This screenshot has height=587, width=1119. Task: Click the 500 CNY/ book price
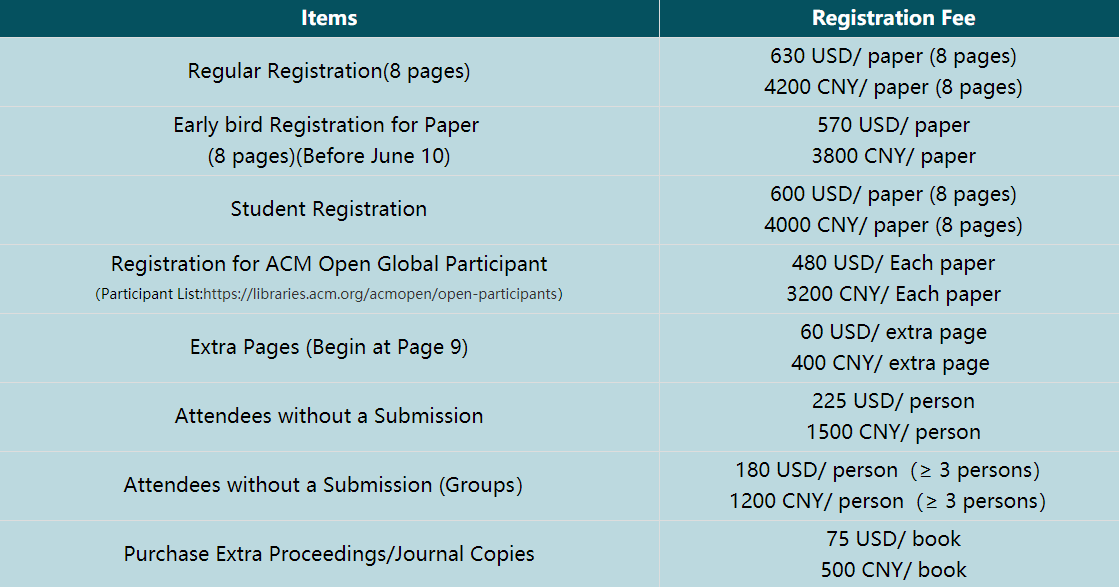(893, 570)
